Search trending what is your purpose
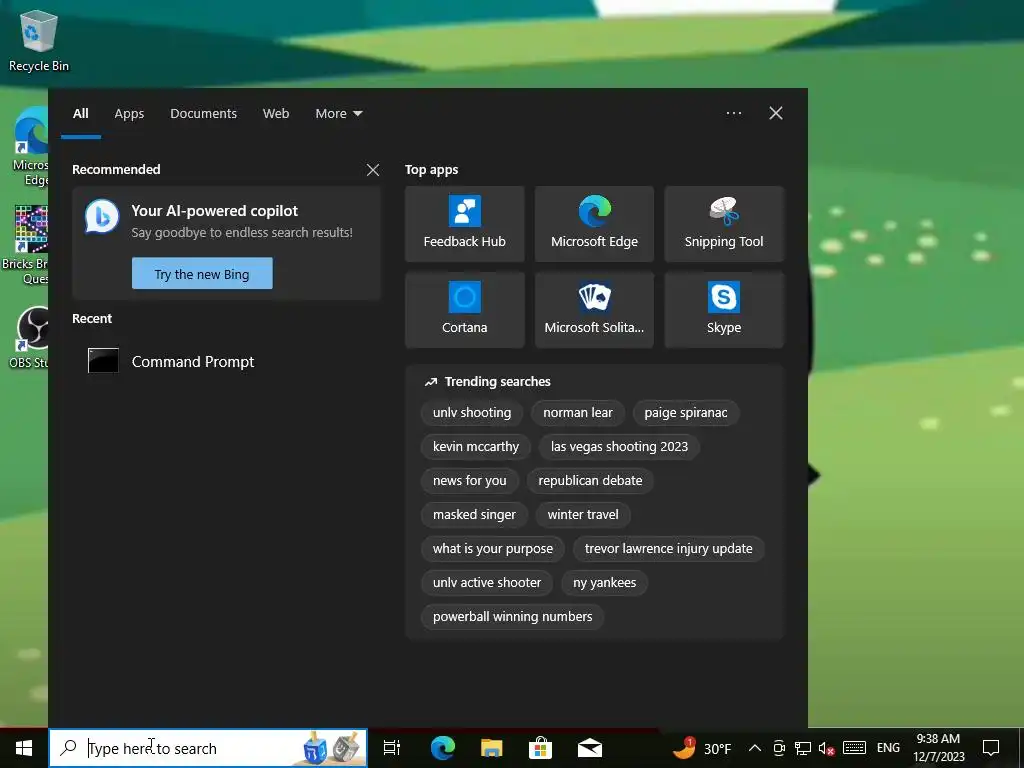 (493, 549)
